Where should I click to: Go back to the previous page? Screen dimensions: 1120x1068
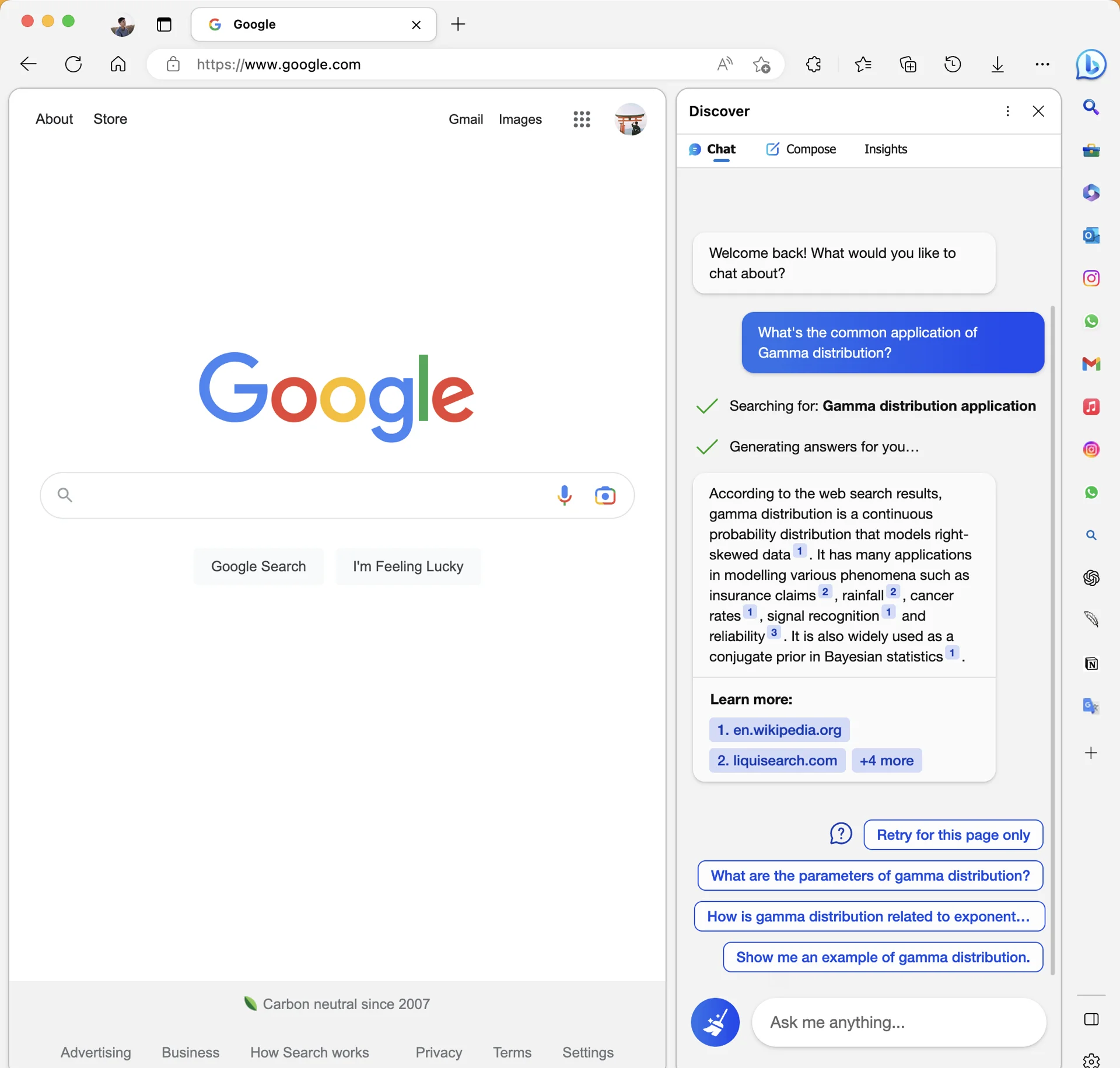28,64
